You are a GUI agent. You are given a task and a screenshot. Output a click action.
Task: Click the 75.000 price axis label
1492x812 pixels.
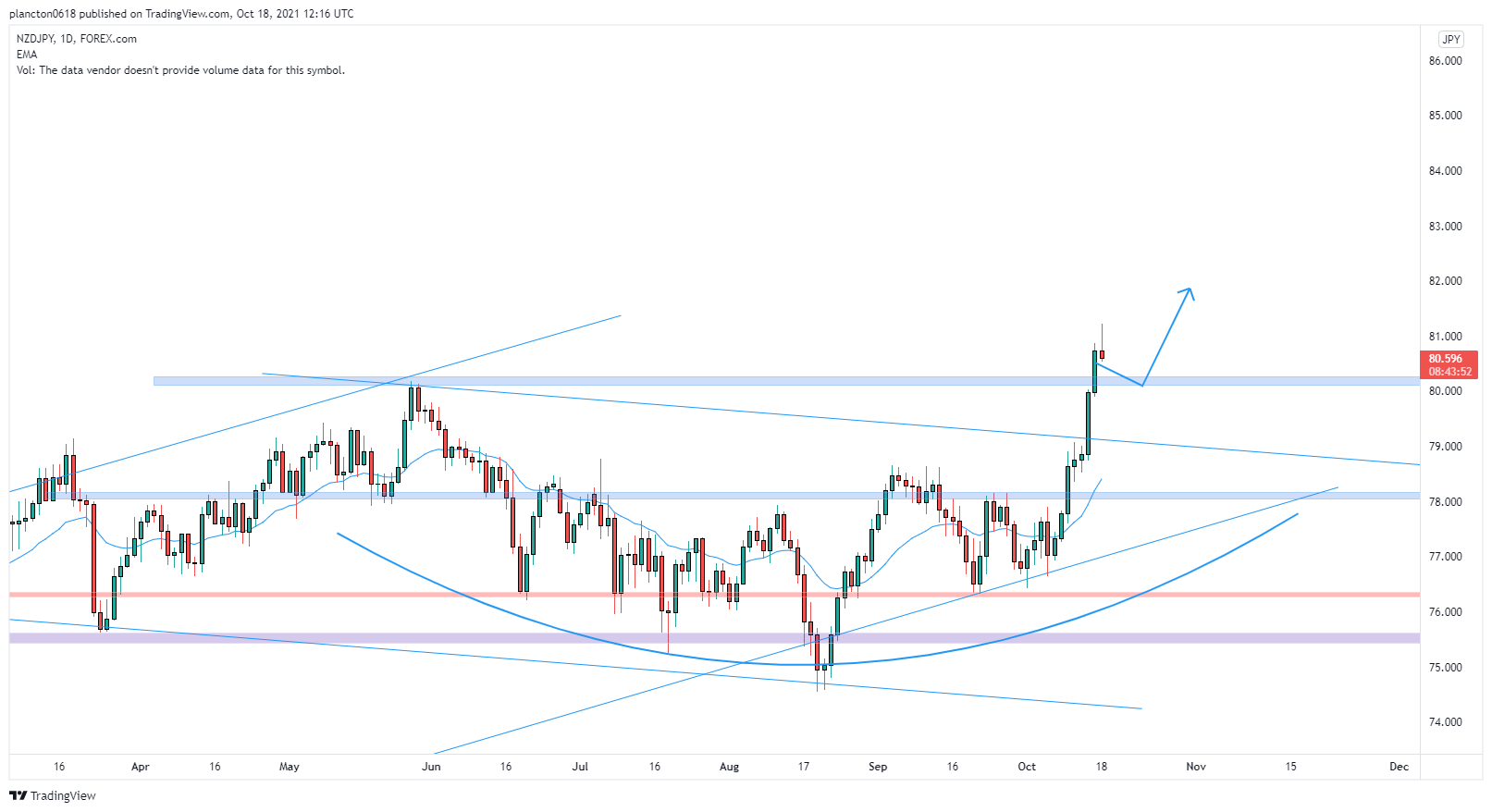[1446, 668]
